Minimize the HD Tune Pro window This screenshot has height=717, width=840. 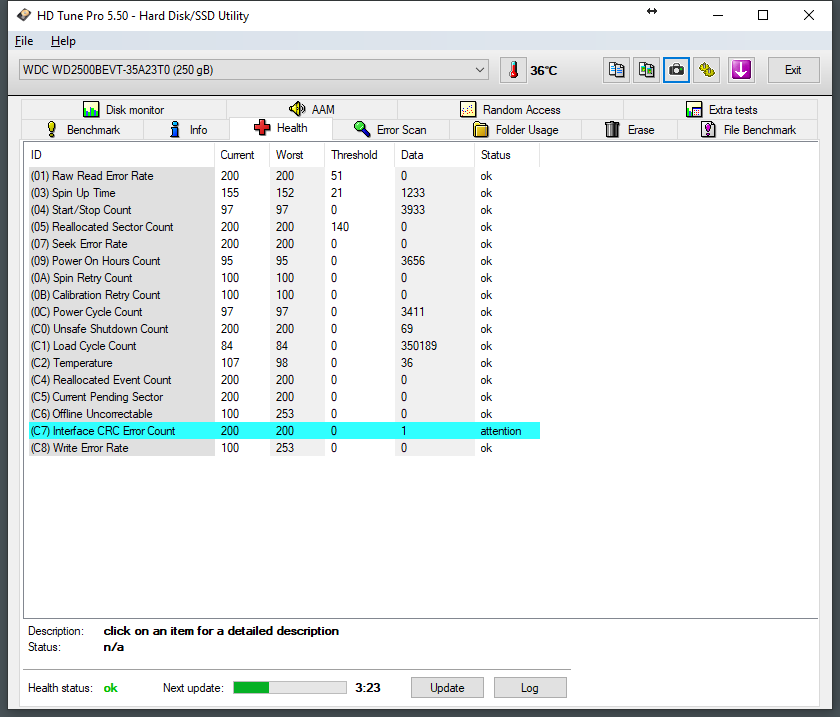click(x=718, y=15)
